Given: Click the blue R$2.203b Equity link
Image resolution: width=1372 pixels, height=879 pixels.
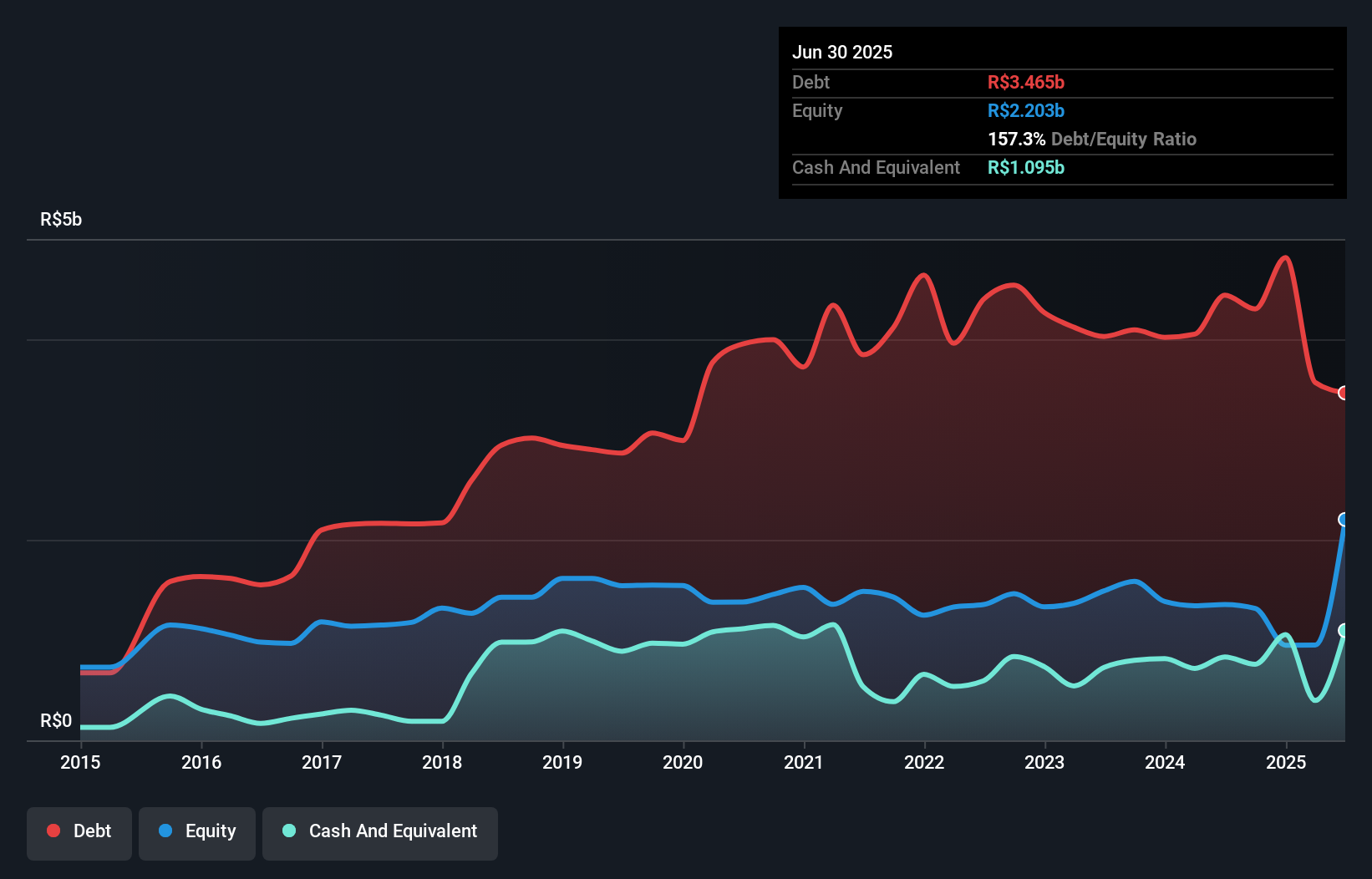Looking at the screenshot, I should pyautogui.click(x=1026, y=110).
